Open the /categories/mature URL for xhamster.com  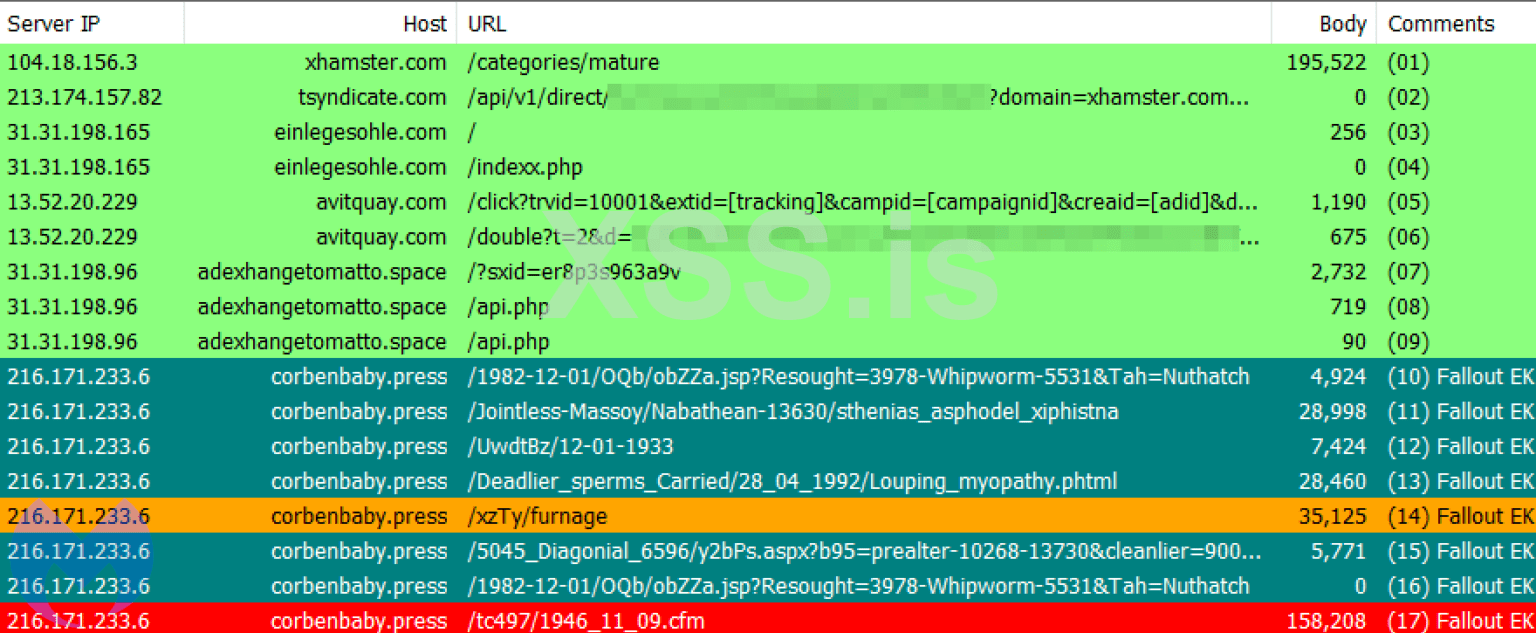tap(562, 62)
